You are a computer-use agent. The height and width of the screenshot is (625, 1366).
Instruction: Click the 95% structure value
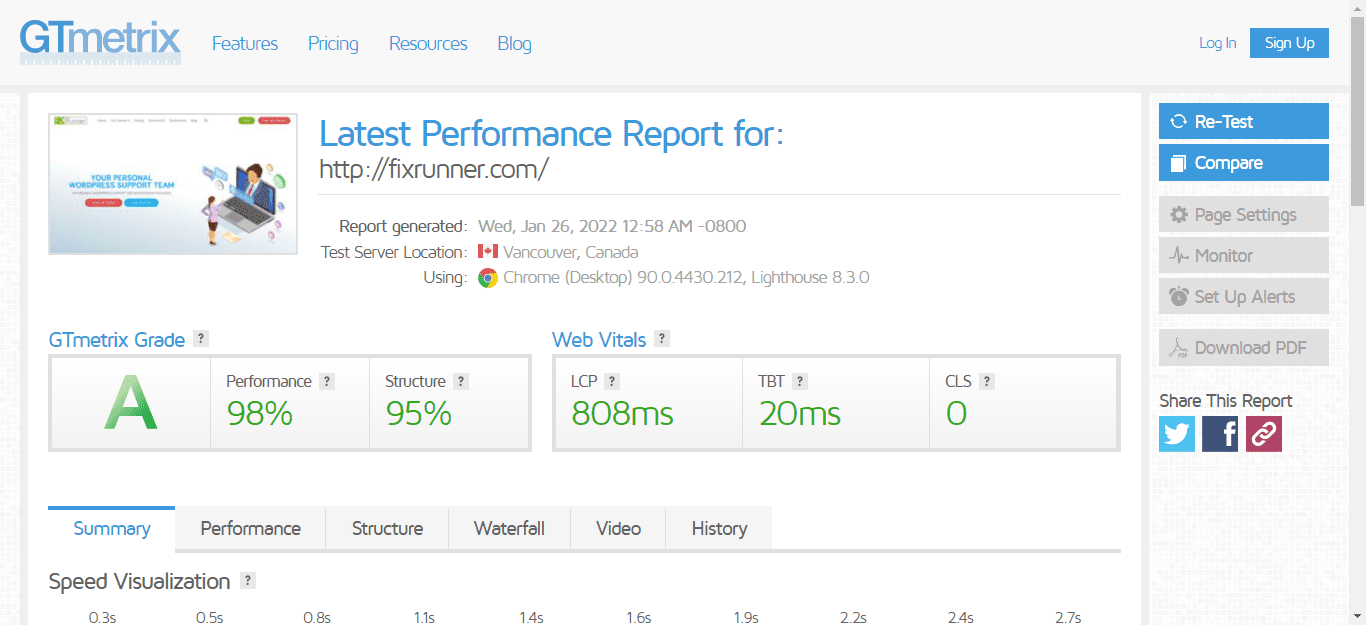[x=419, y=413]
